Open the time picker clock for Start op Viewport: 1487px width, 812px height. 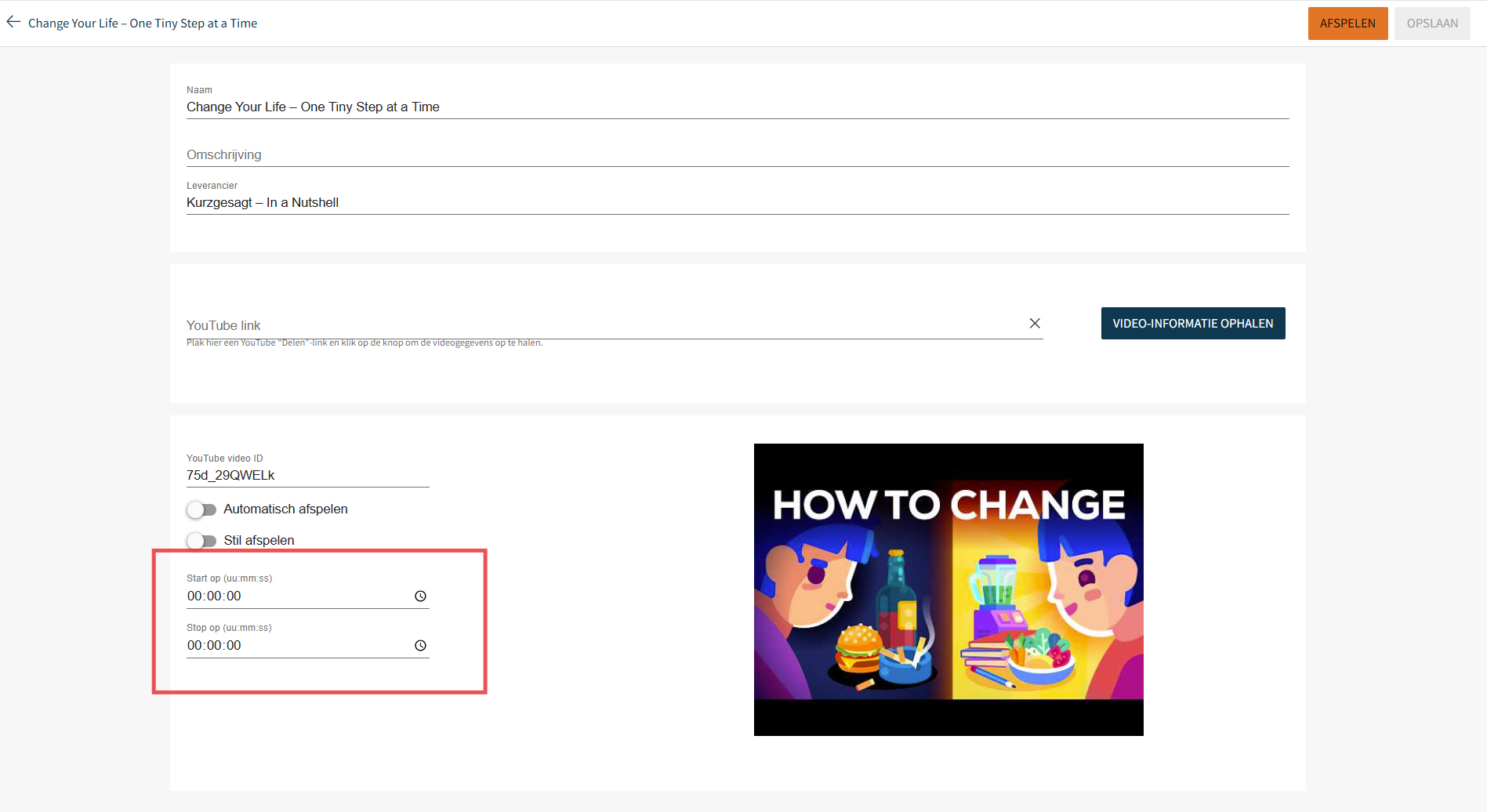(420, 596)
